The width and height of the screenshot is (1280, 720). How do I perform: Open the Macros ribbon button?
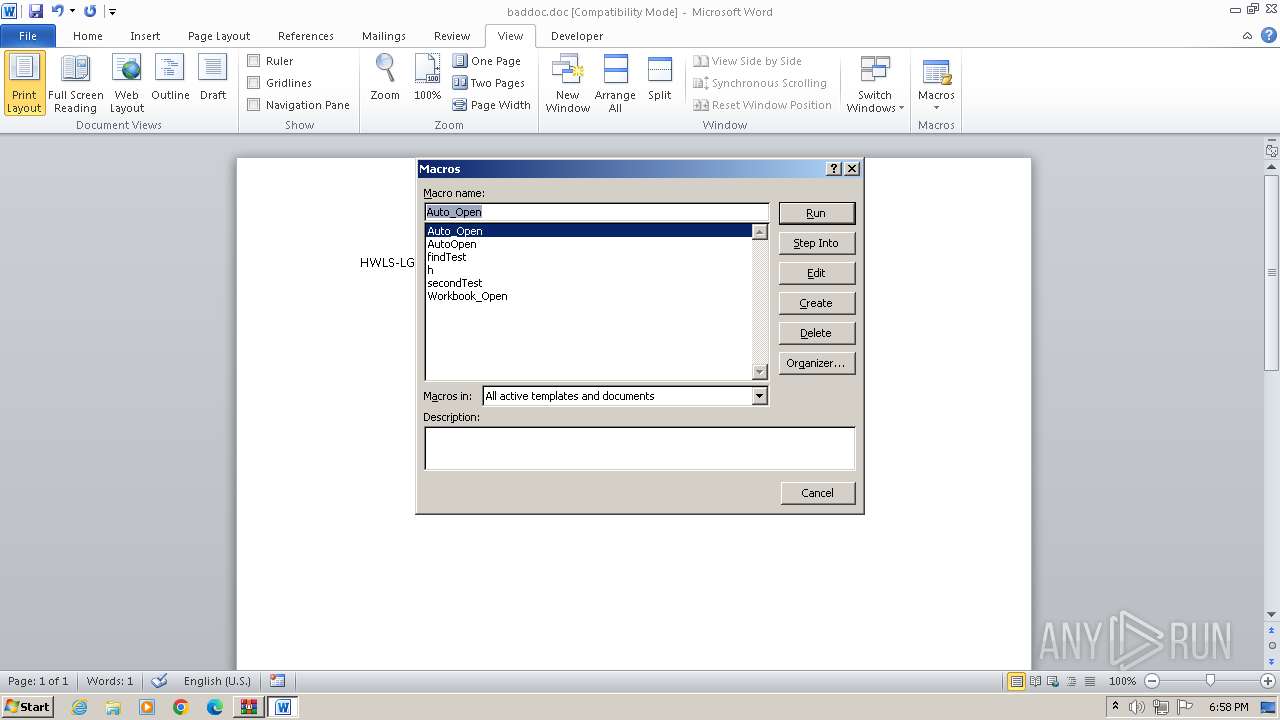(936, 83)
